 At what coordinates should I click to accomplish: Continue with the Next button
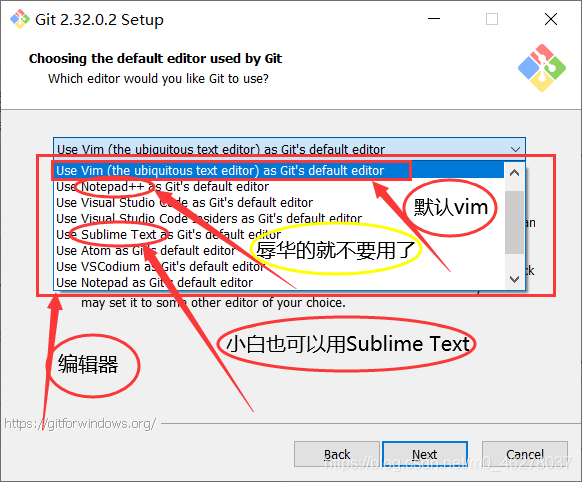point(425,454)
